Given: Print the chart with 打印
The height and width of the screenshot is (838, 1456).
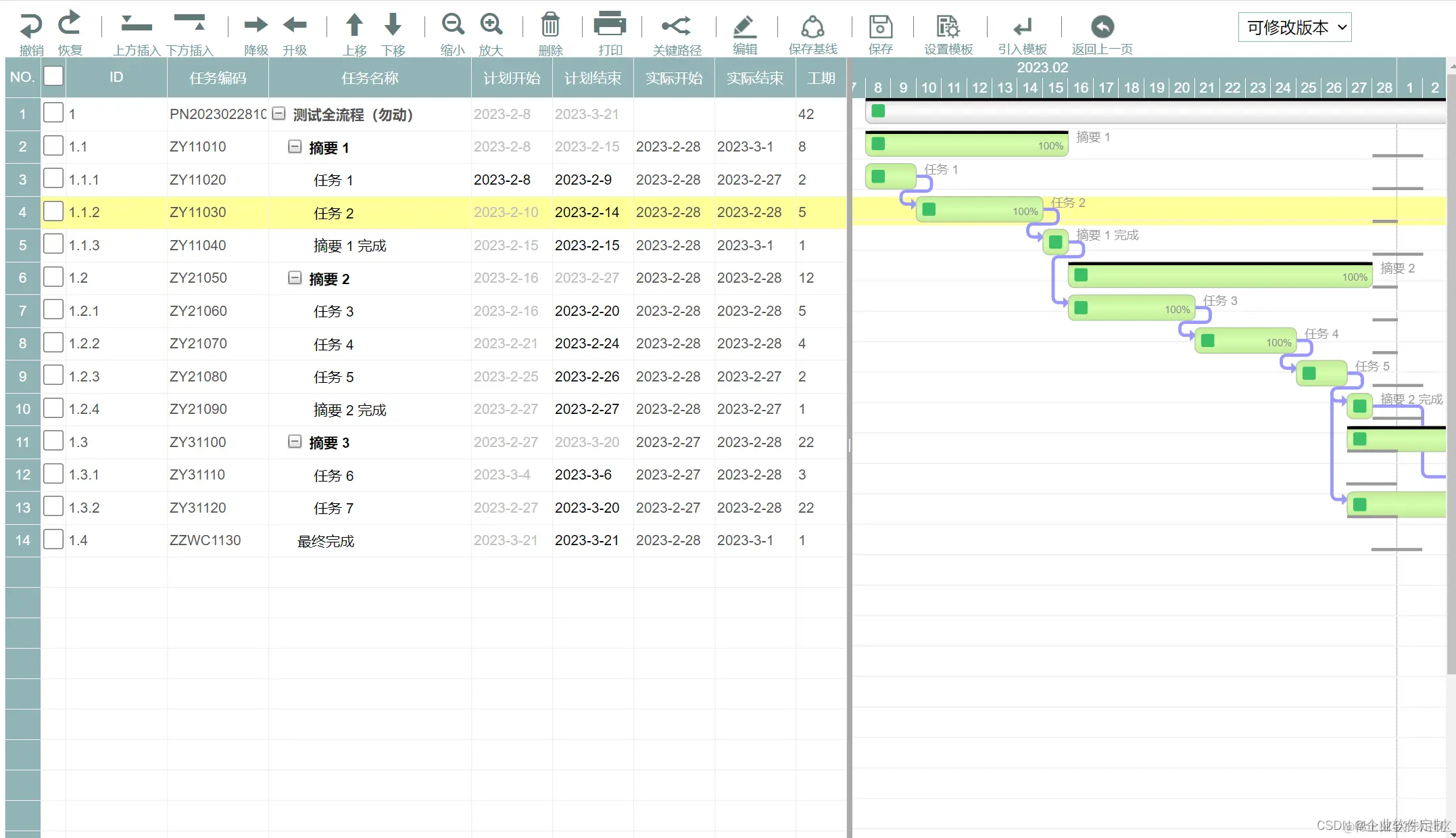Looking at the screenshot, I should [x=610, y=24].
